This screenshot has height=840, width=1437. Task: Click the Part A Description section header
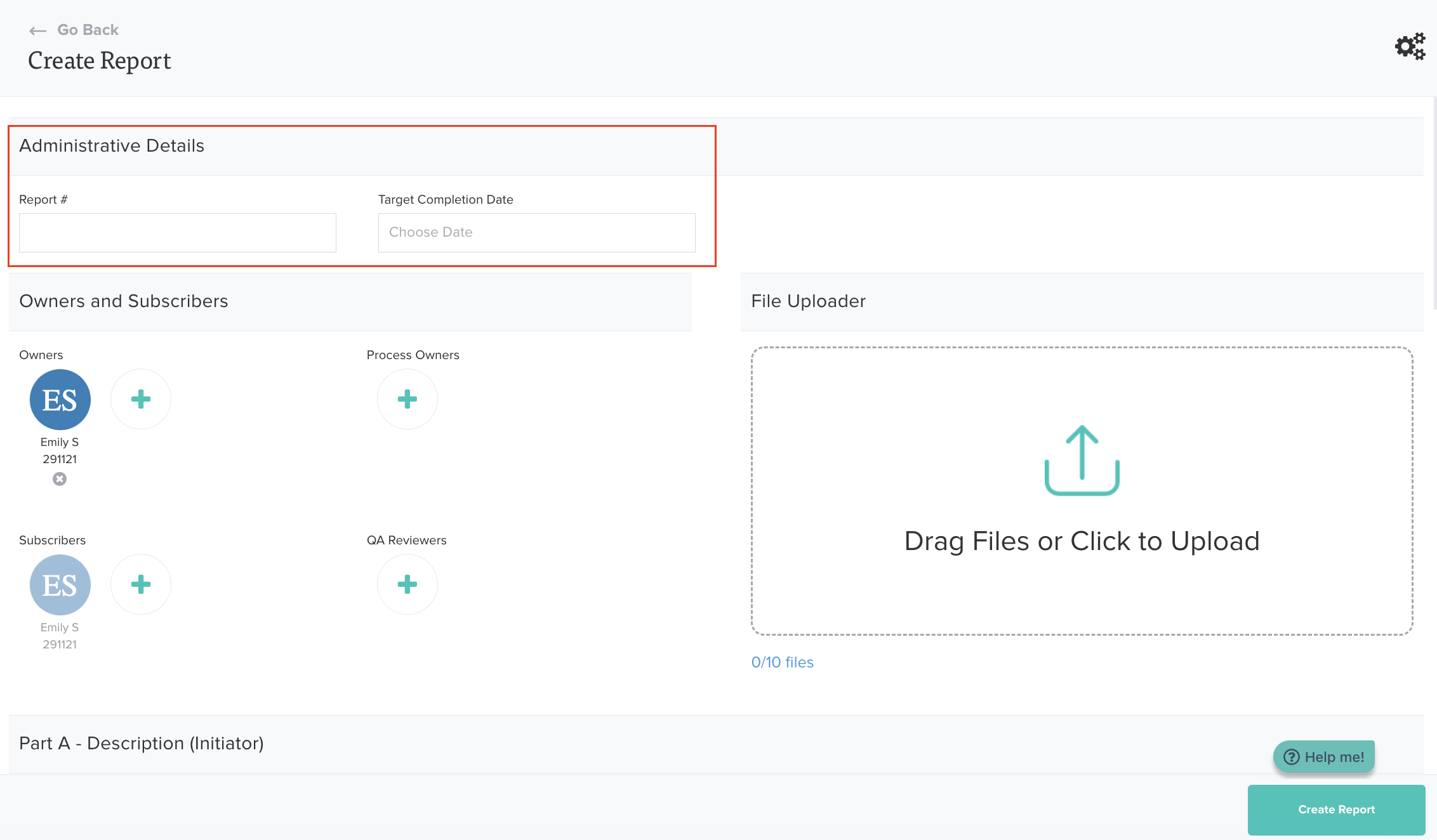pyautogui.click(x=142, y=743)
